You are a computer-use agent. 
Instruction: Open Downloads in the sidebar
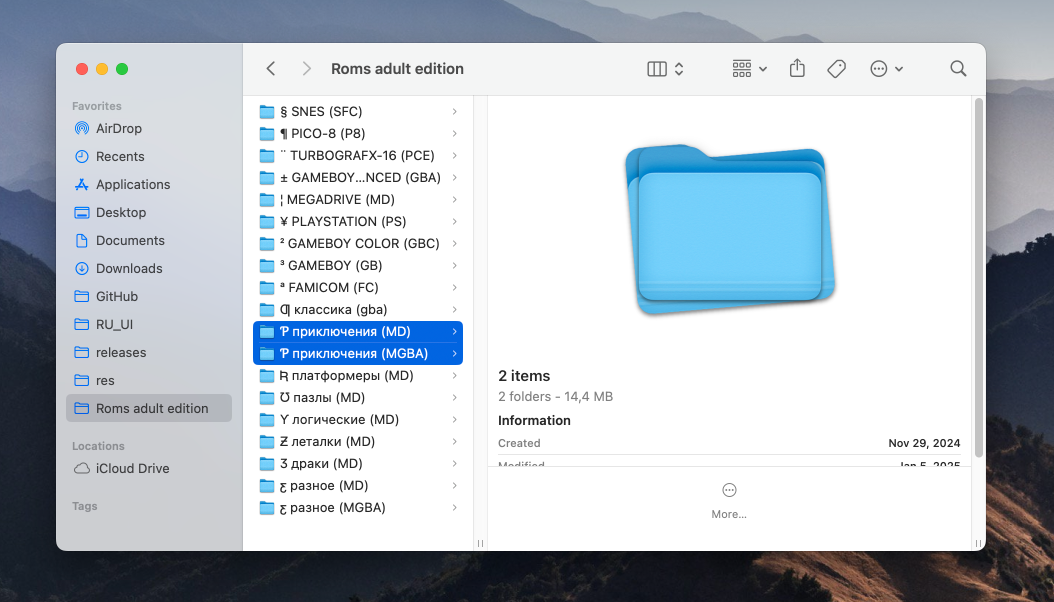point(149,268)
